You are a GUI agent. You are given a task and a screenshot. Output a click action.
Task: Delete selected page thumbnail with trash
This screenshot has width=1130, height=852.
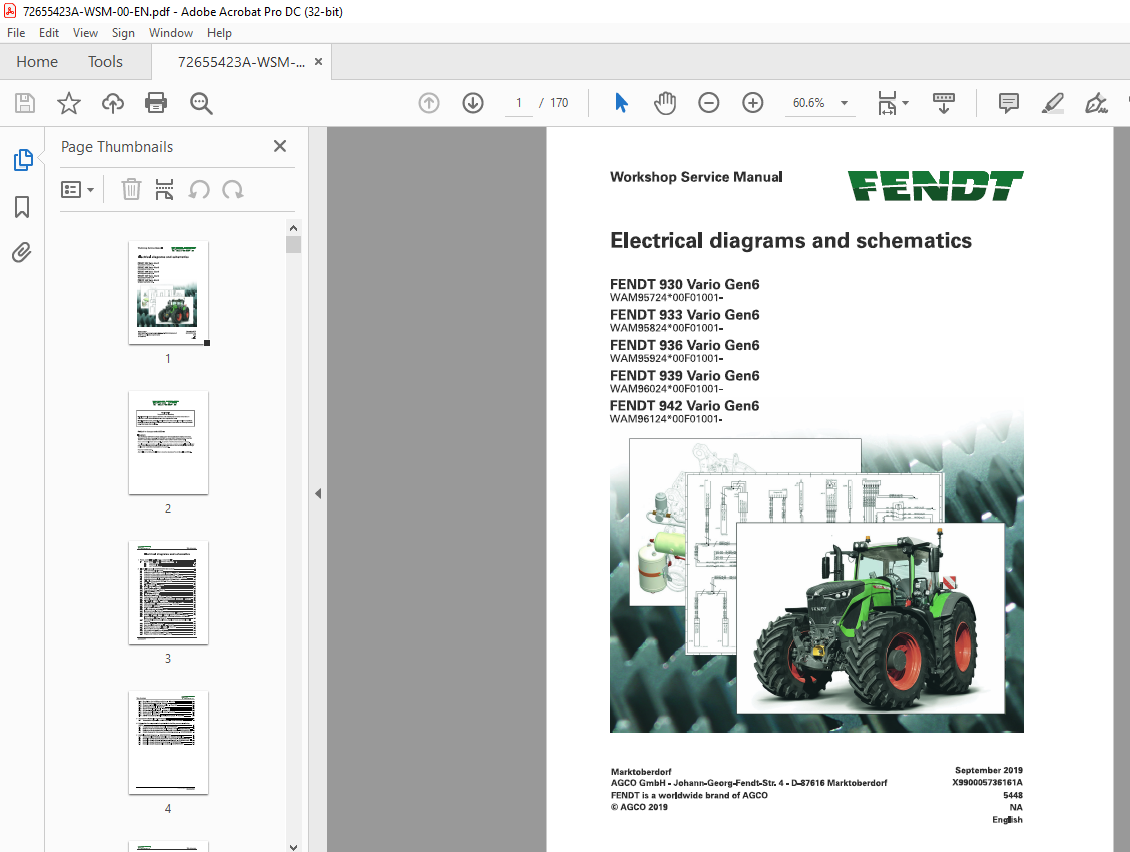[x=131, y=190]
